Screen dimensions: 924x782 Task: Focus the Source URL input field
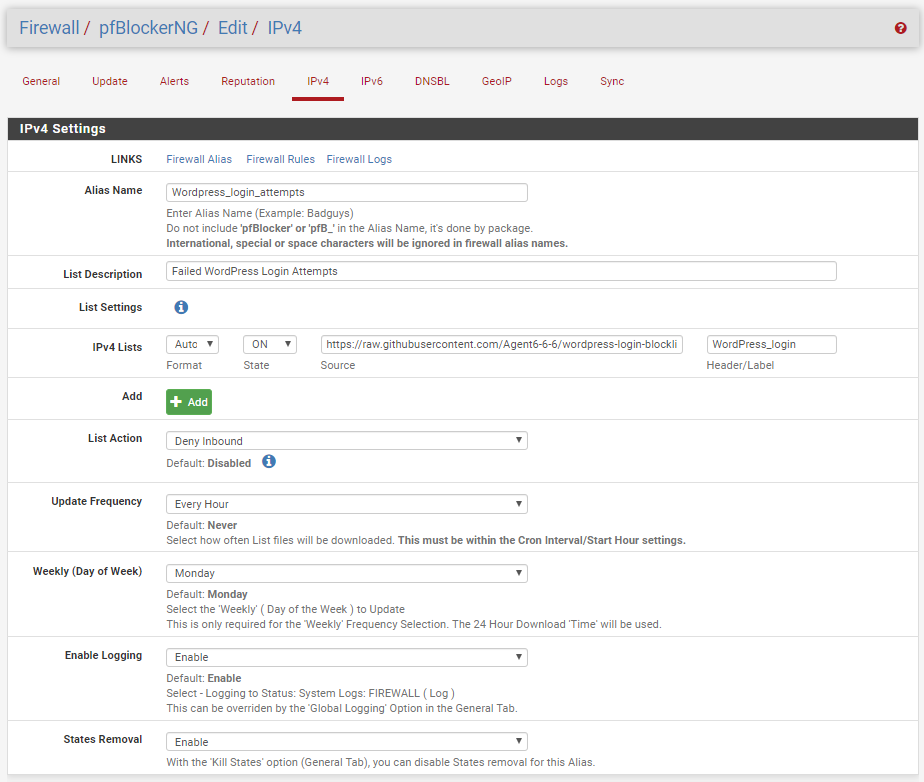click(504, 344)
